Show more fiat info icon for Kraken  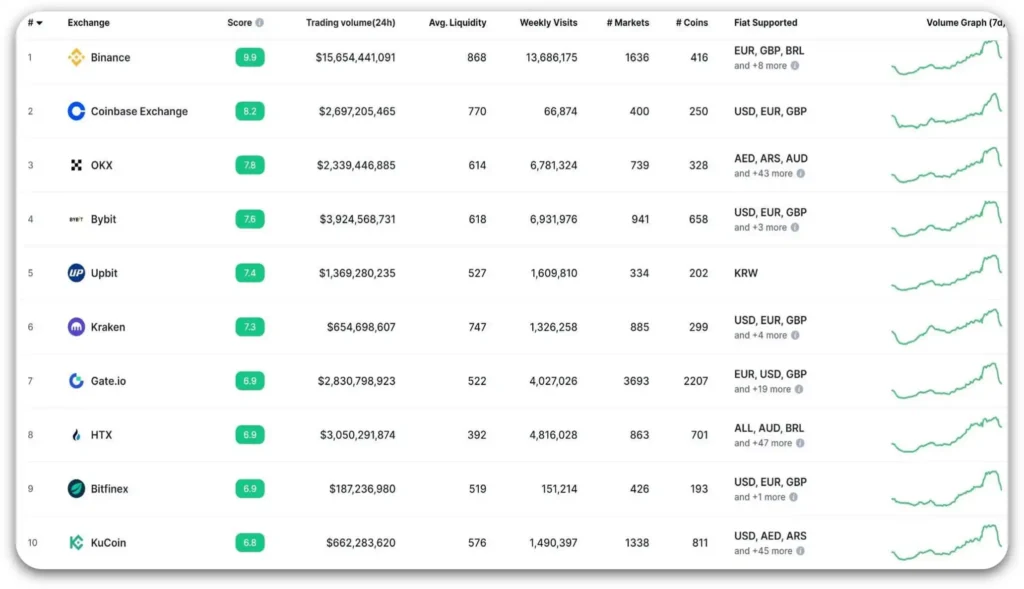(x=795, y=335)
